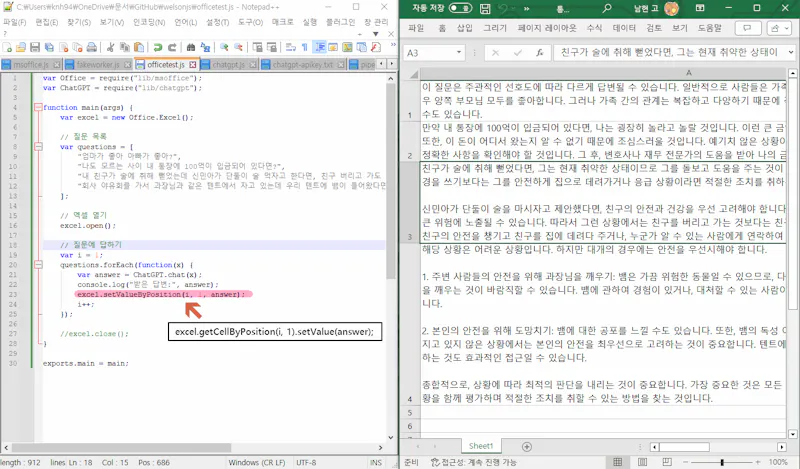Click the Excel user profile picture
This screenshot has height=469, width=800.
click(x=671, y=8)
